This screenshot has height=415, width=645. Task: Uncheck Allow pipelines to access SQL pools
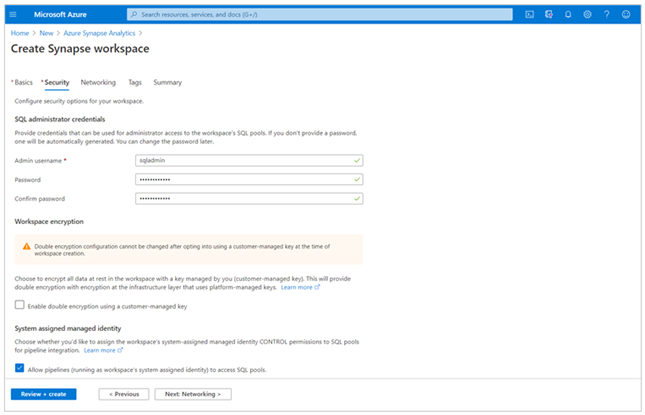coord(19,368)
